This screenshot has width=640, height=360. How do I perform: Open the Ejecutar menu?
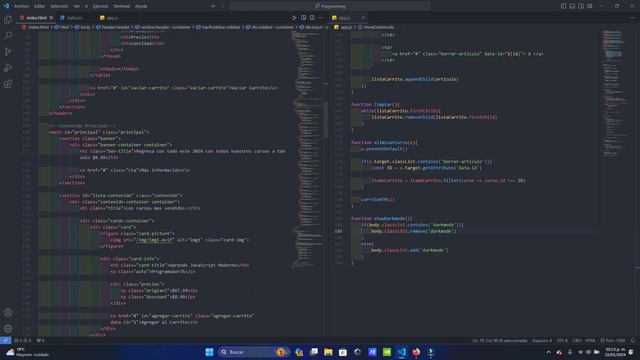pyautogui.click(x=100, y=6)
